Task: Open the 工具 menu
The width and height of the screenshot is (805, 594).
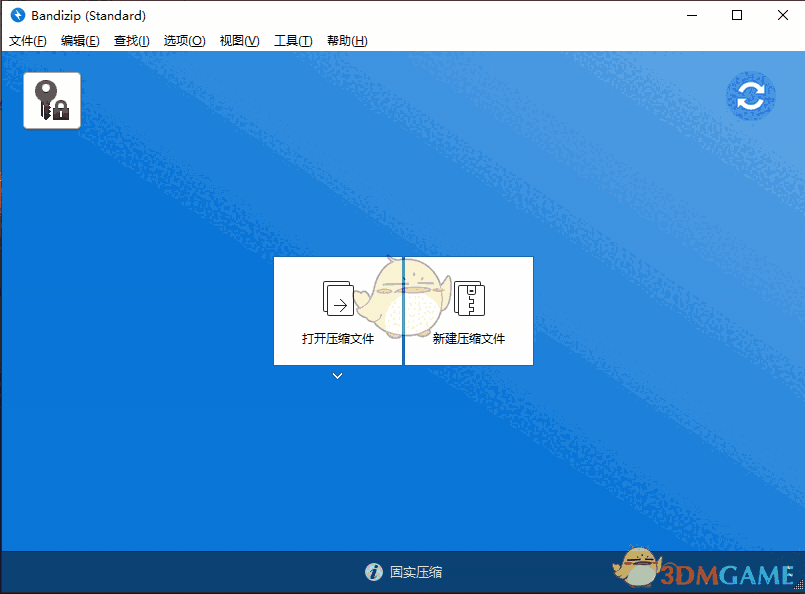Action: pos(293,40)
